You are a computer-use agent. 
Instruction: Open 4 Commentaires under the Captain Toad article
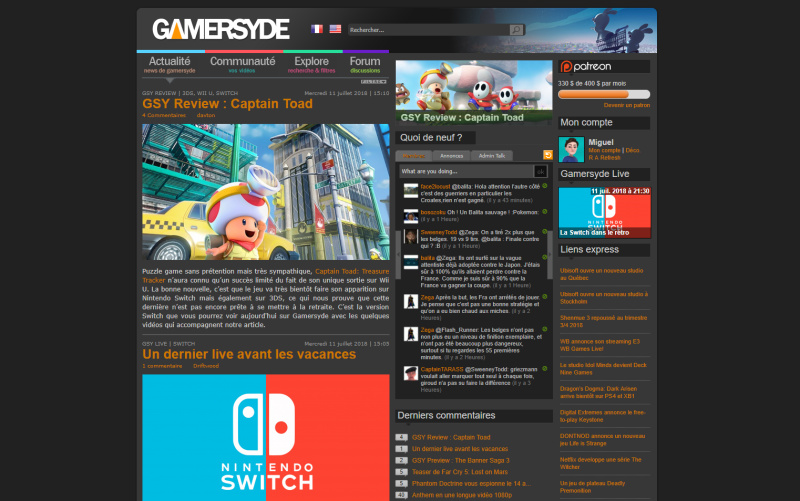coord(164,115)
